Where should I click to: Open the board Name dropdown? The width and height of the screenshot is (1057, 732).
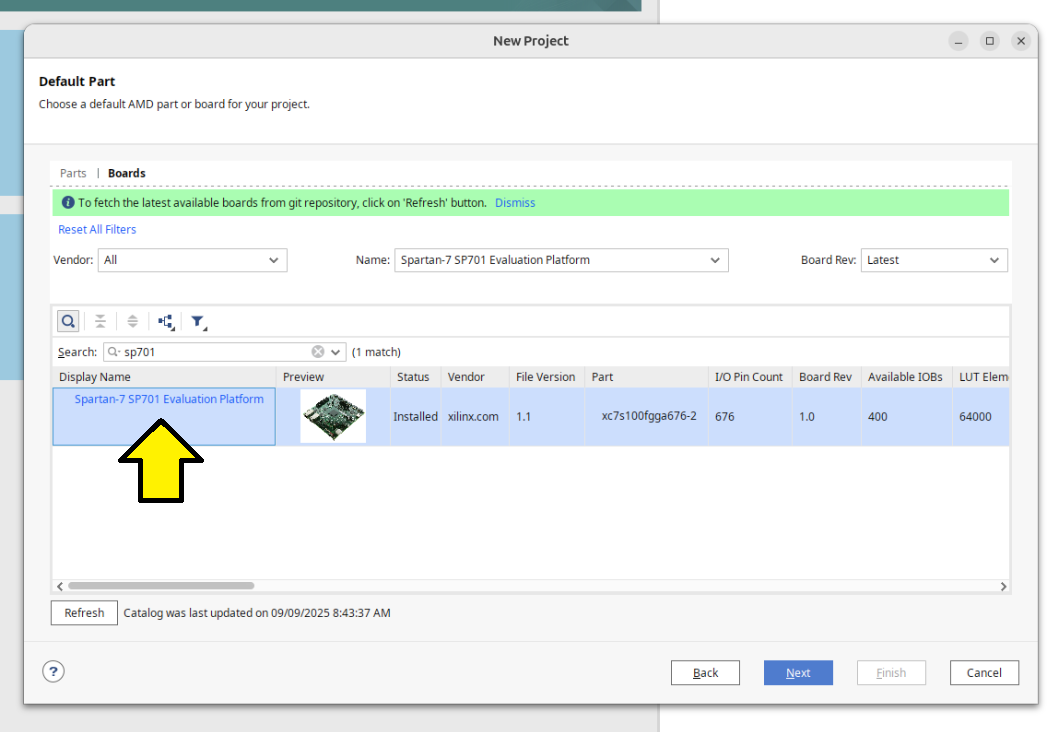tap(561, 260)
